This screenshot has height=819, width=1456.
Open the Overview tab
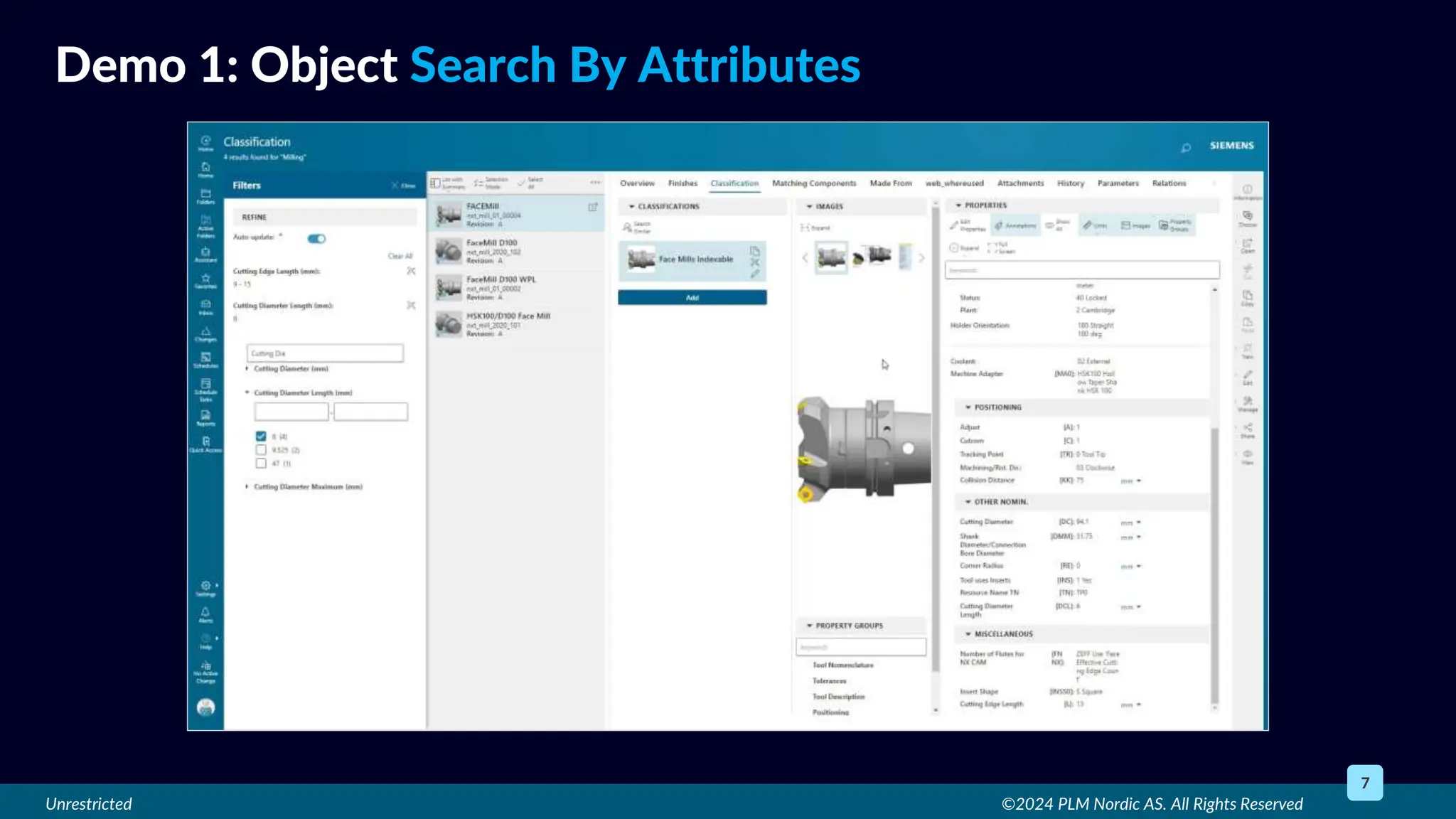[x=637, y=183]
